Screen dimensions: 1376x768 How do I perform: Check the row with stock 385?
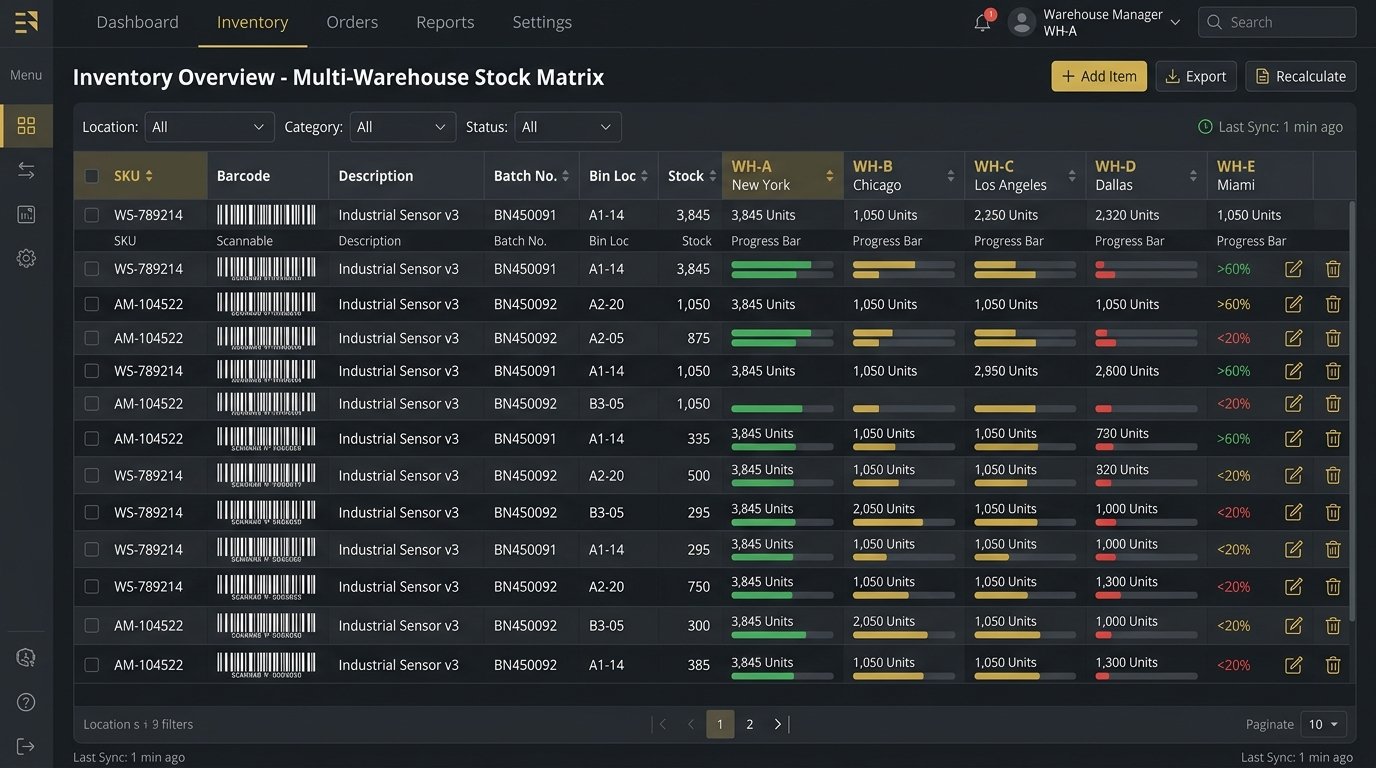coord(92,664)
